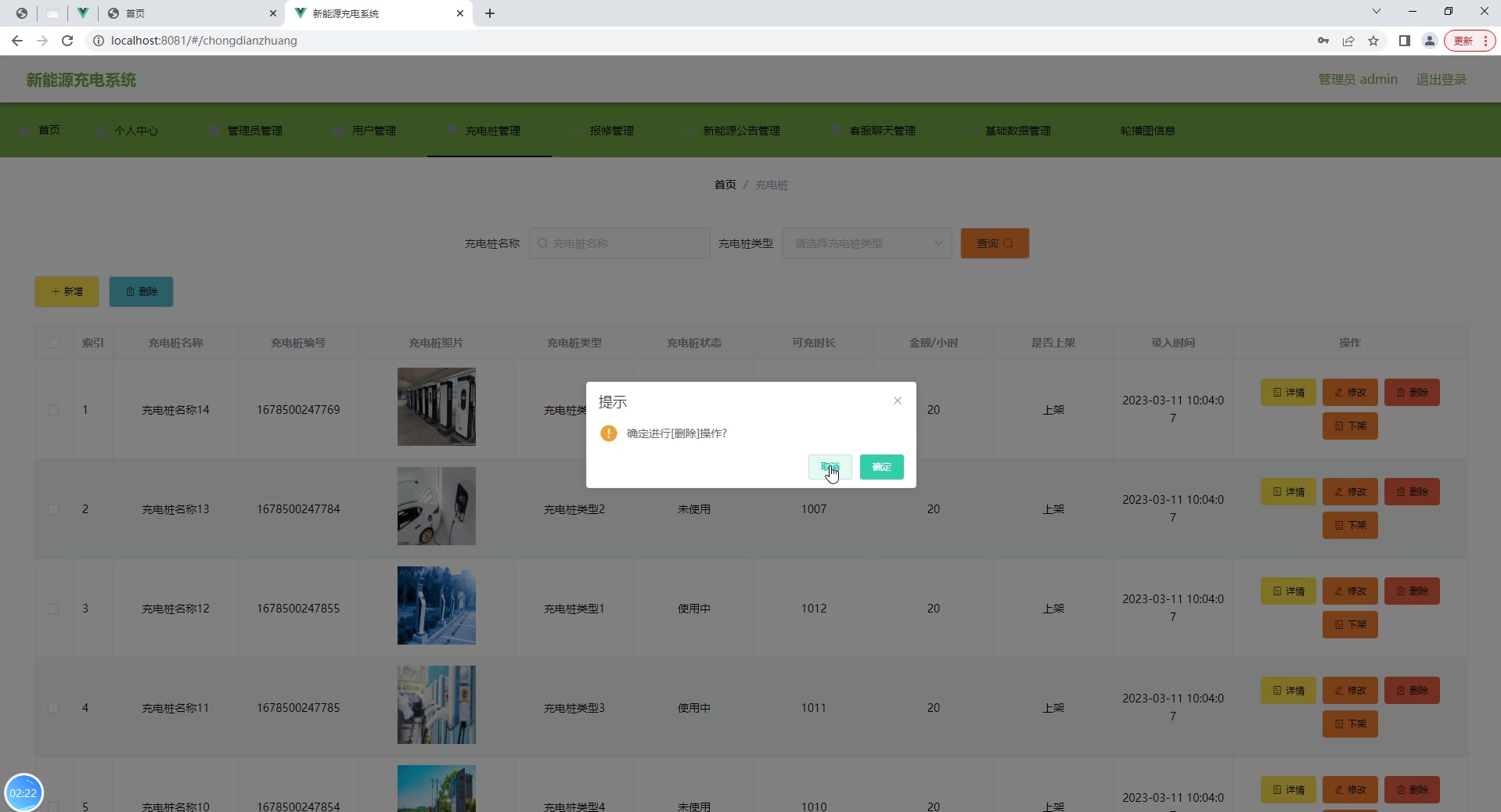This screenshot has height=812, width=1501.
Task: Click 删除 in the 充电桩名称11 row
Action: [x=1412, y=691]
